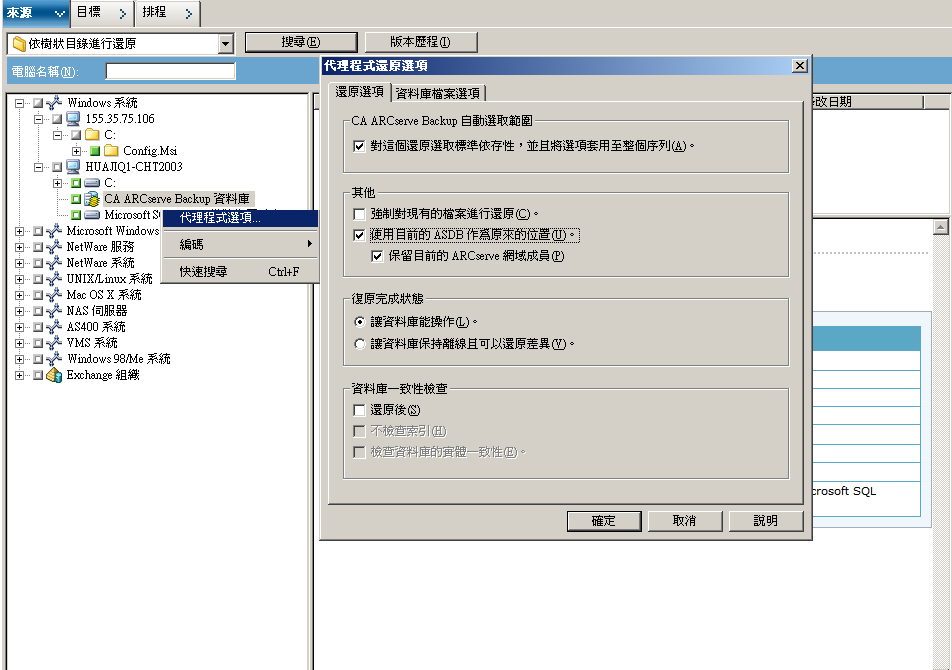
Task: Click the C: drive icon under HUAJIQ1-CHT2003
Action: [x=92, y=183]
